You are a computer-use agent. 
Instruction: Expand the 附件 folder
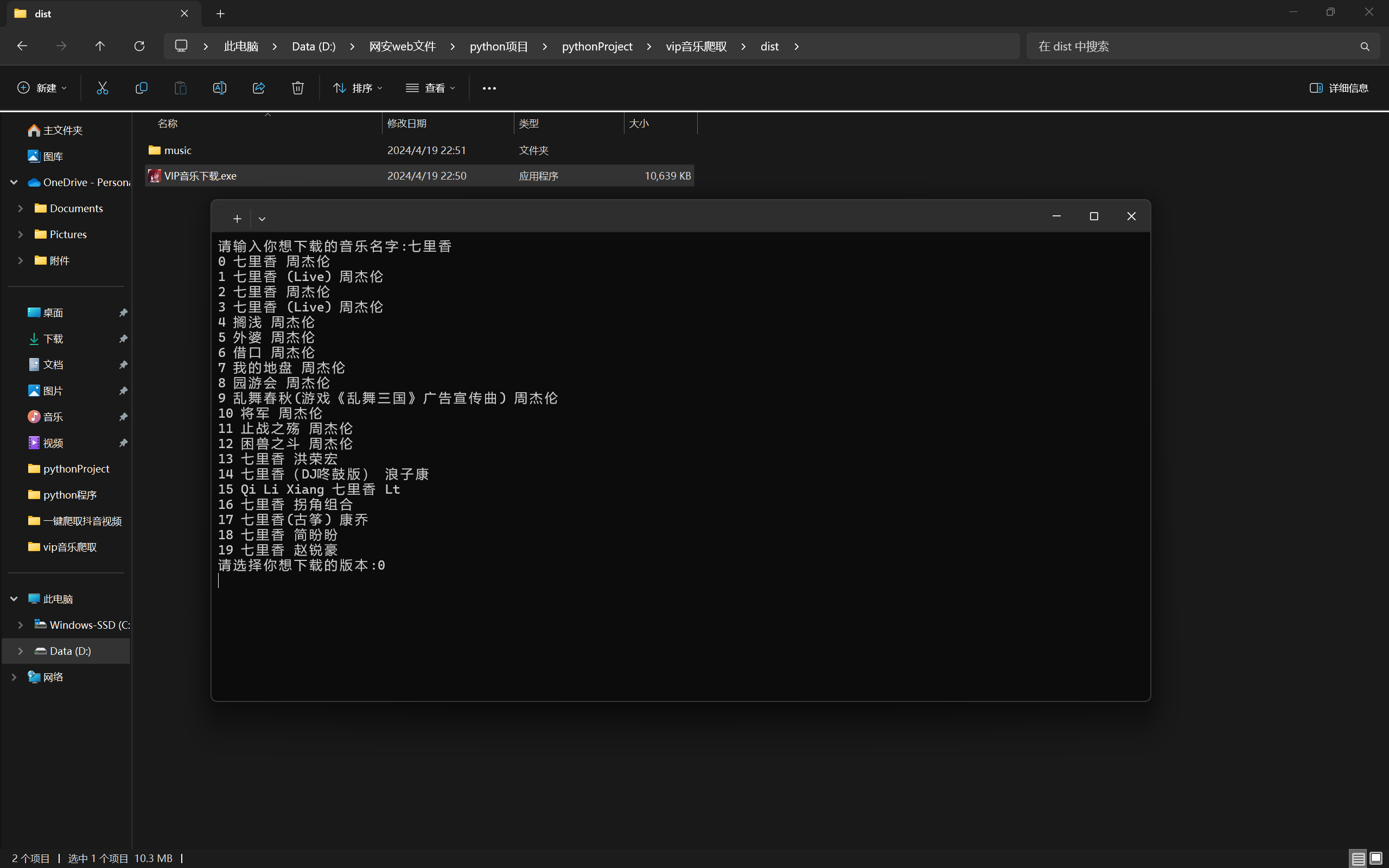tap(20, 260)
